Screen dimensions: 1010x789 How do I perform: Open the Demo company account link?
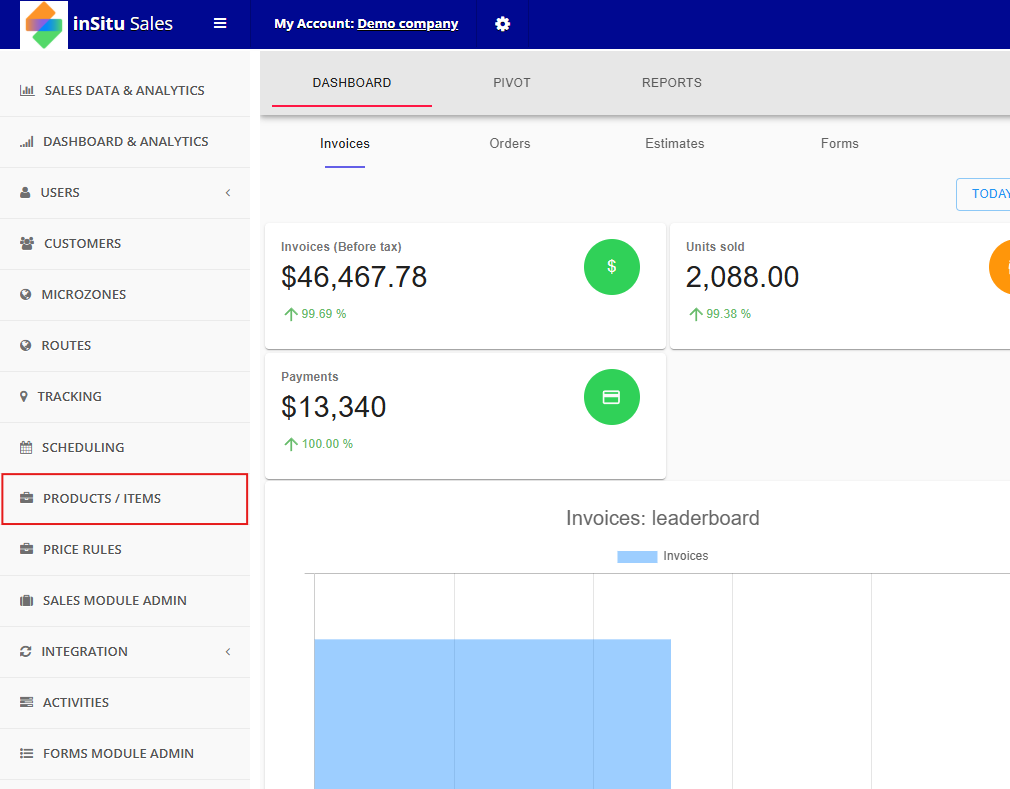point(407,23)
